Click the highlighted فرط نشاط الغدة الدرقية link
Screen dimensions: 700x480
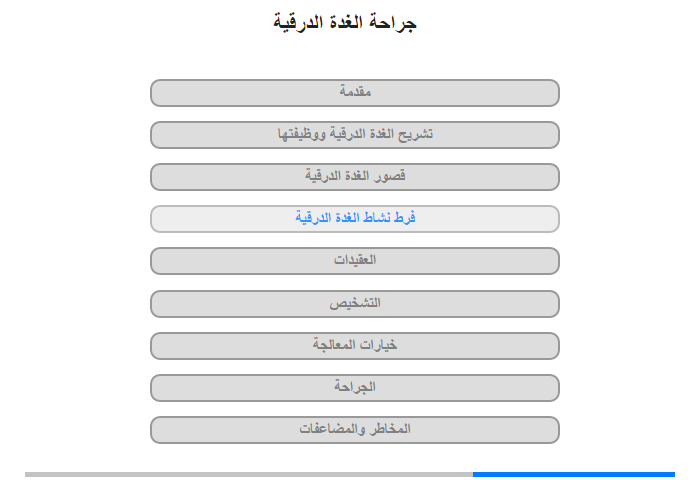coord(354,219)
